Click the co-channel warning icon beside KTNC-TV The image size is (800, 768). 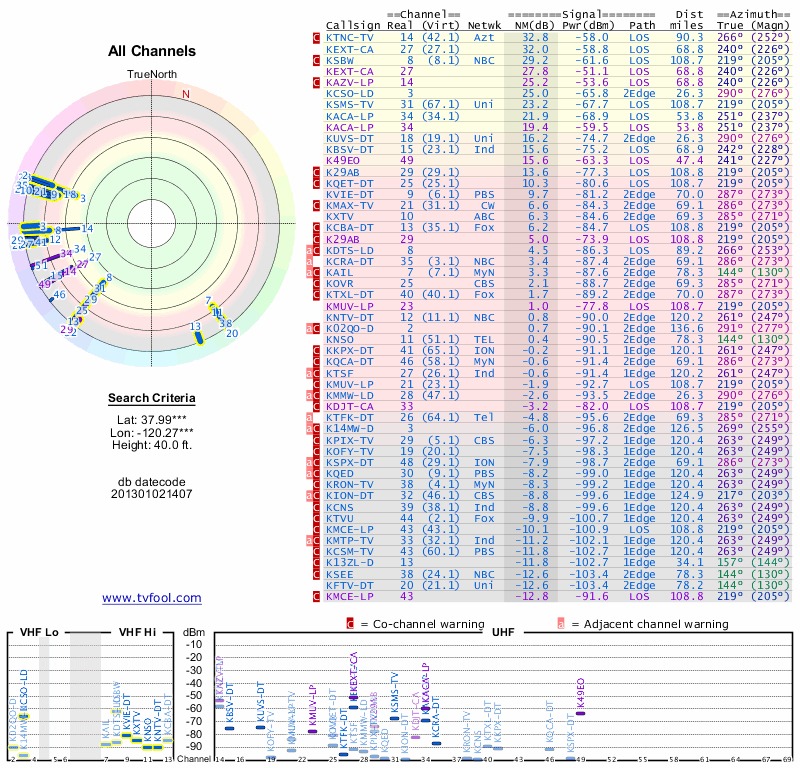[317, 37]
